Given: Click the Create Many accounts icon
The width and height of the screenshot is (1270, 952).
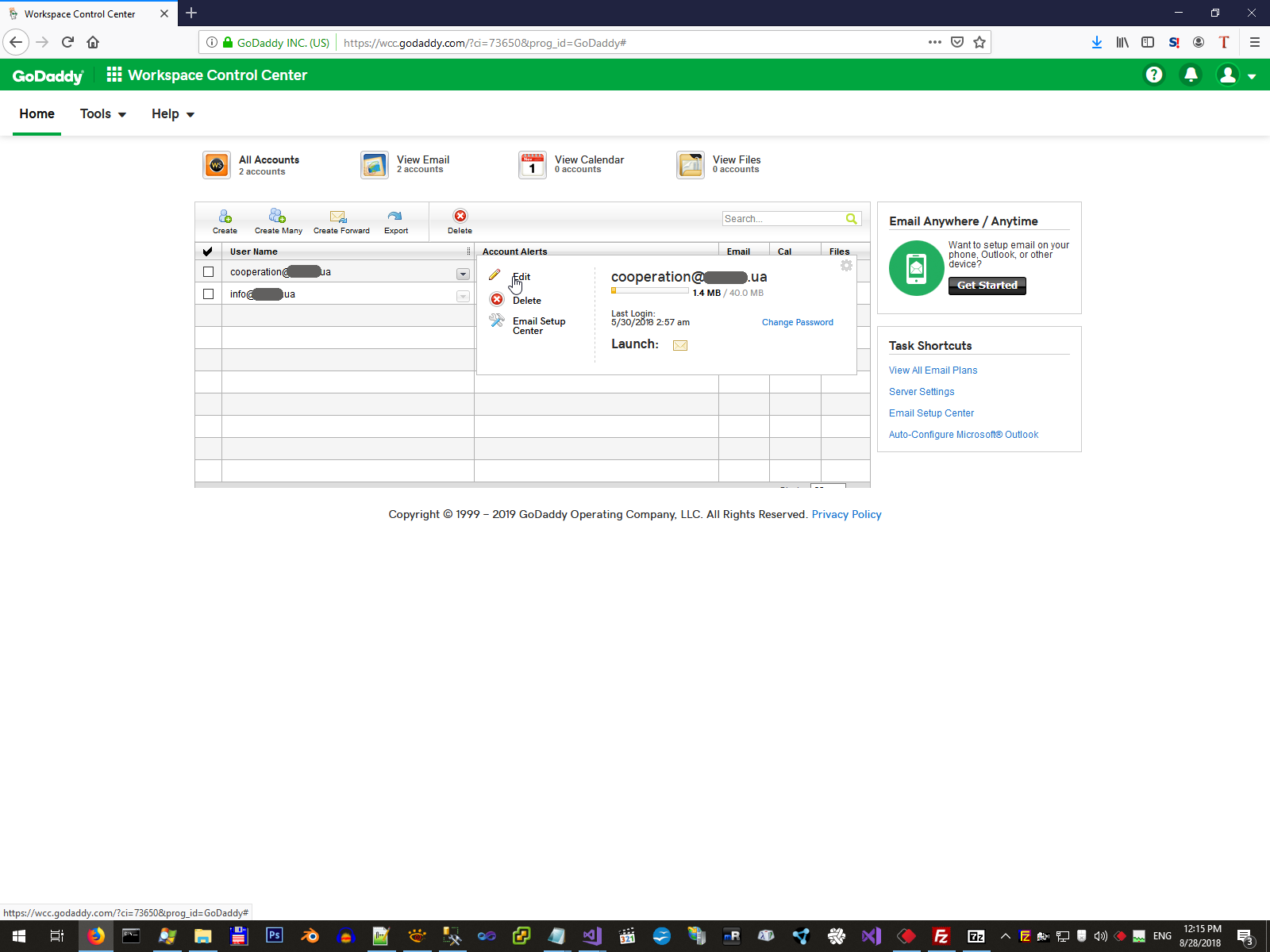Looking at the screenshot, I should pos(277,216).
